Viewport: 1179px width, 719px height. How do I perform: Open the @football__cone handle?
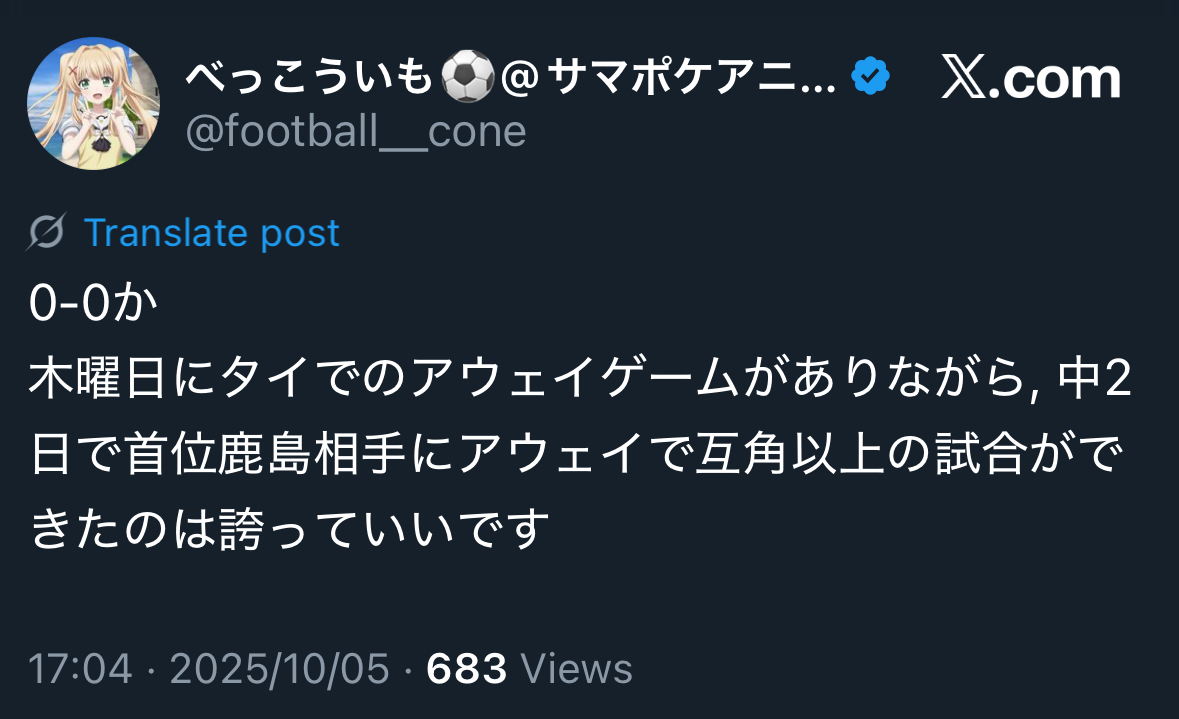pos(356,131)
